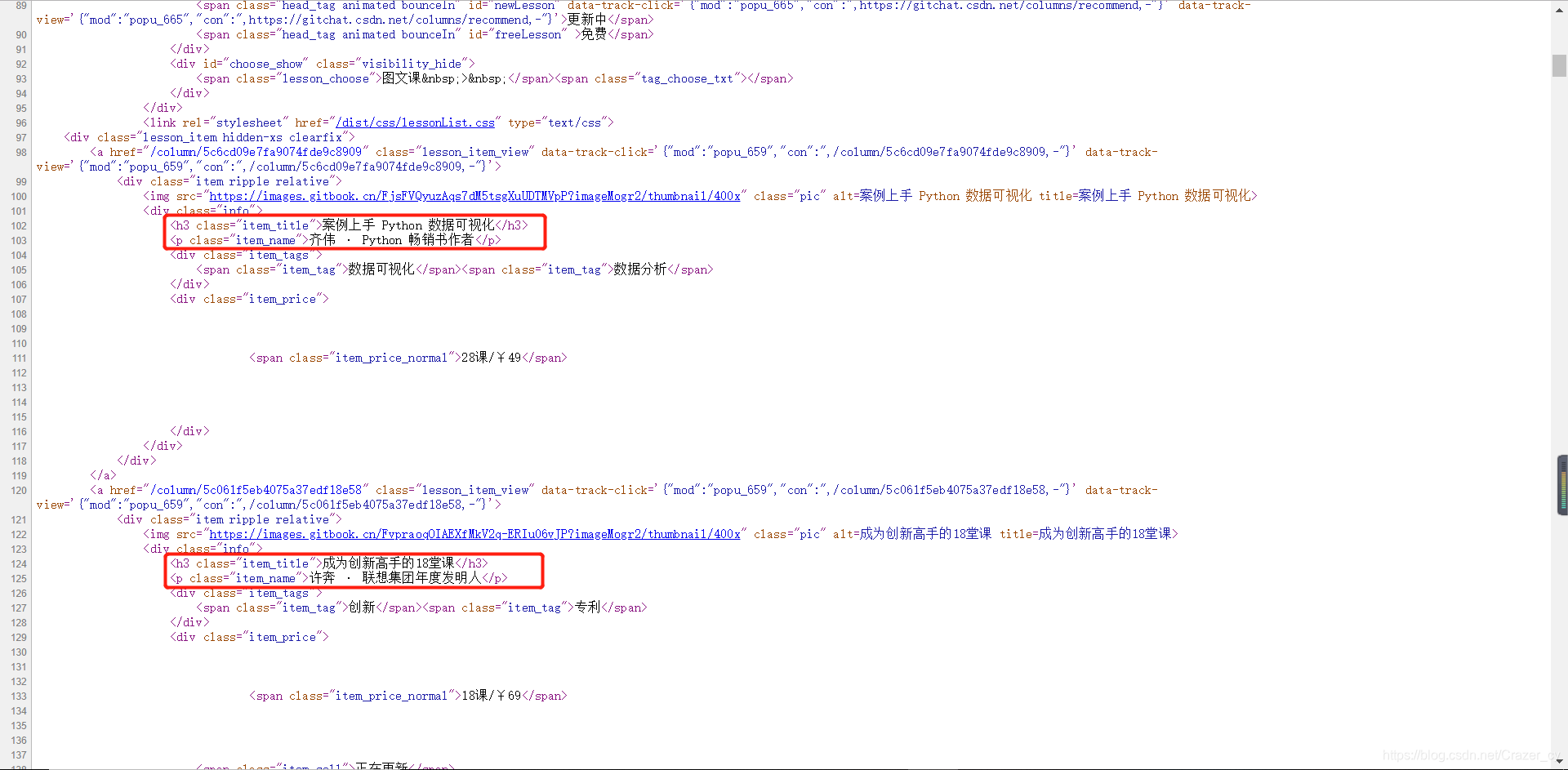The image size is (1568, 770).
Task: Click the item_tag span text 数据分析
Action: (640, 269)
